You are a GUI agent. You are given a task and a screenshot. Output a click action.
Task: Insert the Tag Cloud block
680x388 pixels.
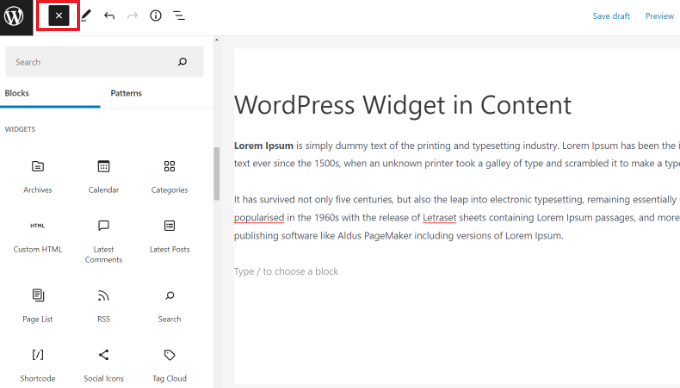point(170,365)
